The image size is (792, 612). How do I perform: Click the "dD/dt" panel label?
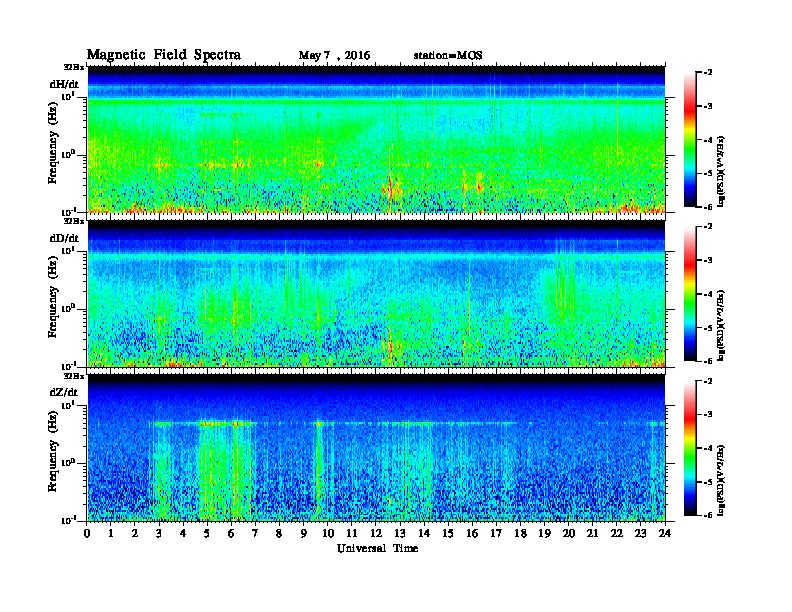(64, 238)
